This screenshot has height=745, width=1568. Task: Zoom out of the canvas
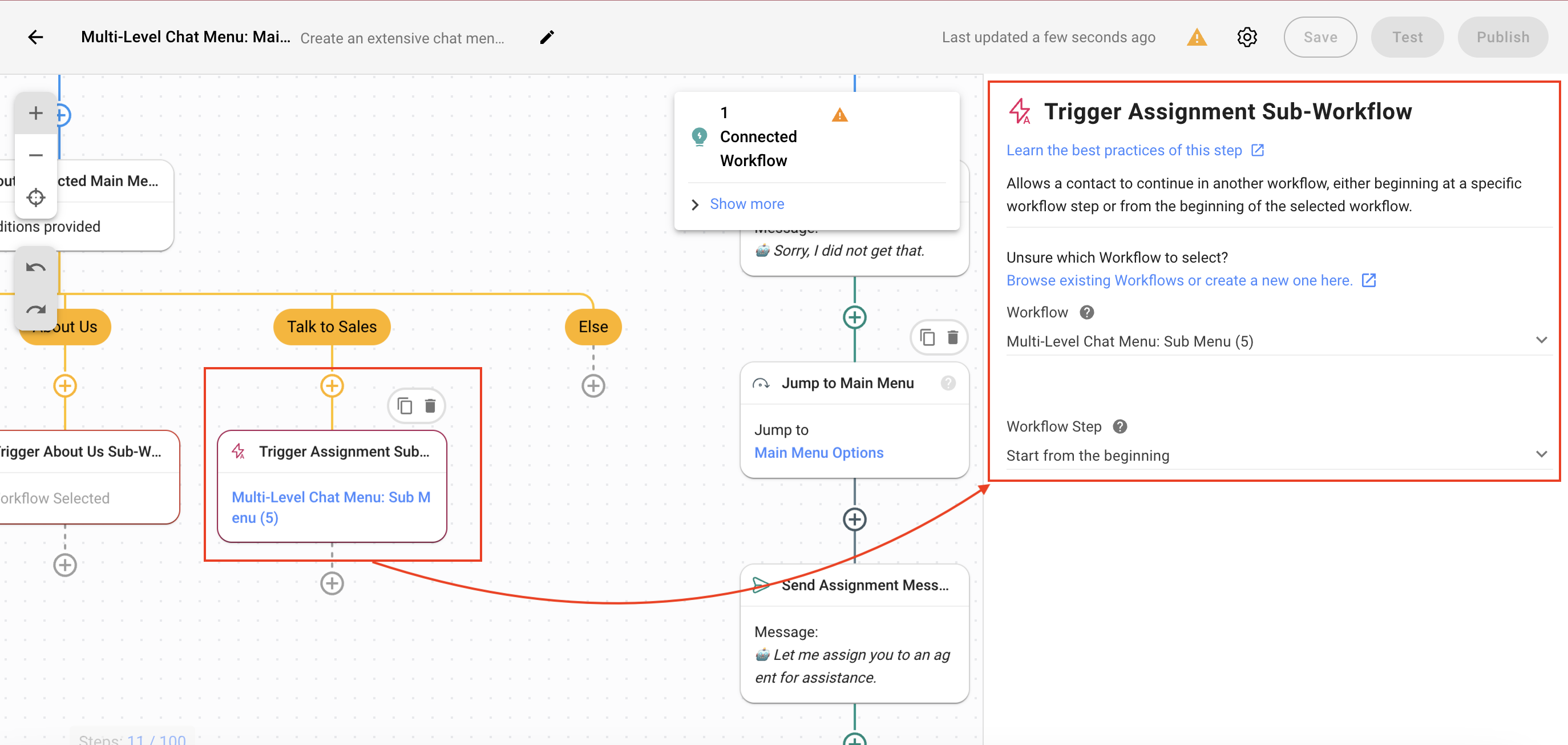tap(35, 155)
